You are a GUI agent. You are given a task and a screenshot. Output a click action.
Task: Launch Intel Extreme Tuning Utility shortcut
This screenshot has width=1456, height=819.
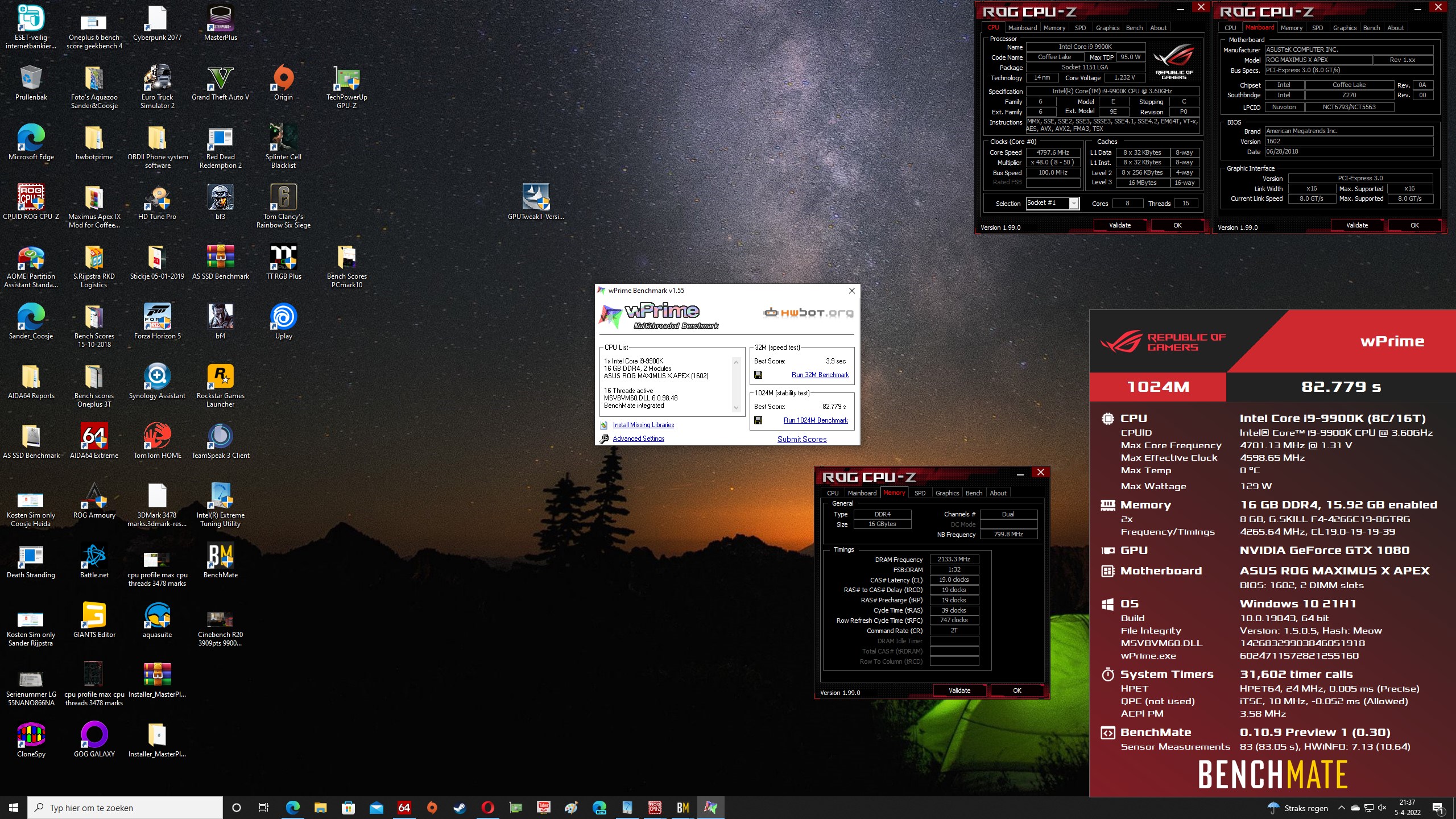(220, 505)
